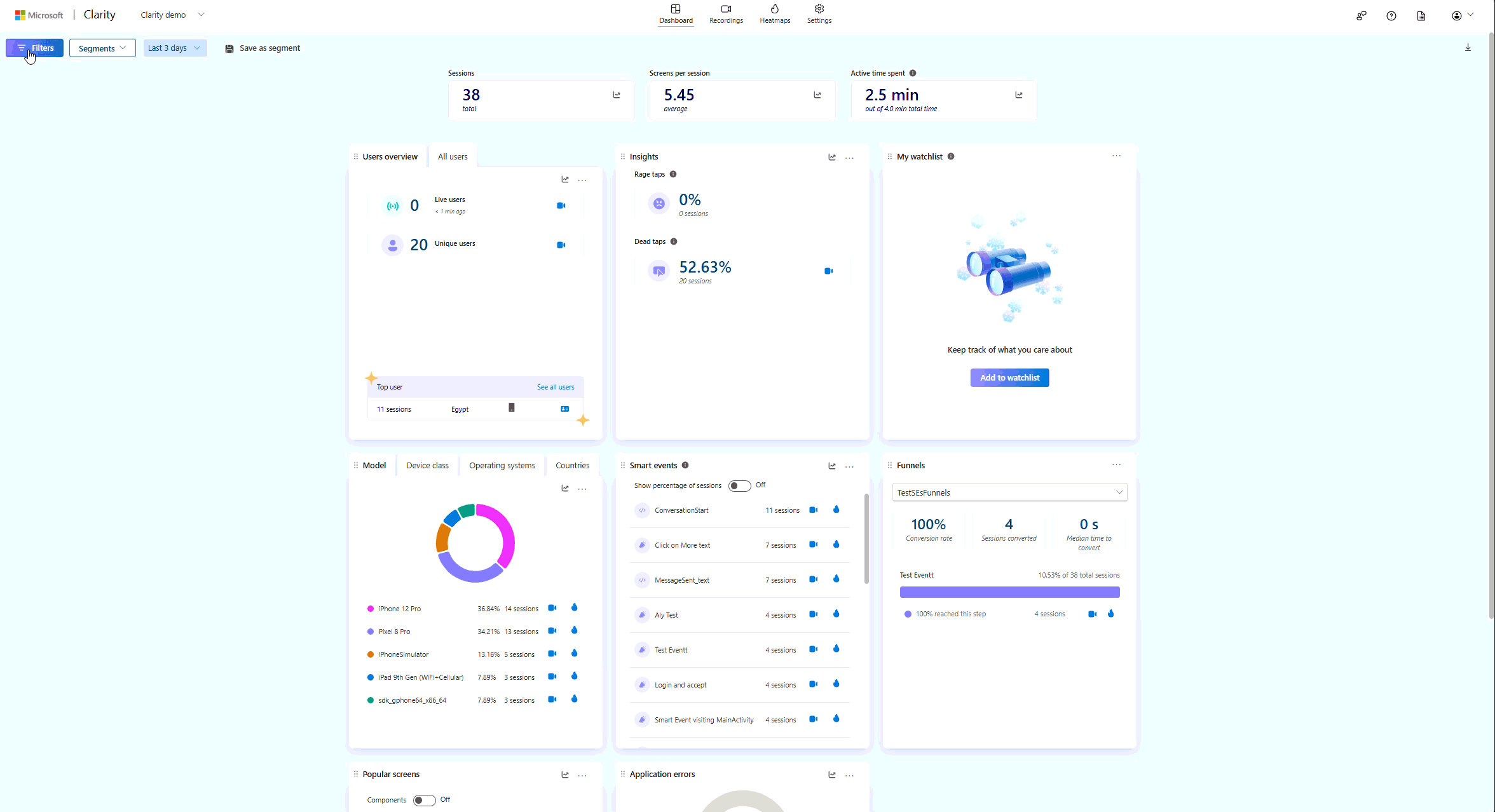Open the See all users link

[x=556, y=387]
